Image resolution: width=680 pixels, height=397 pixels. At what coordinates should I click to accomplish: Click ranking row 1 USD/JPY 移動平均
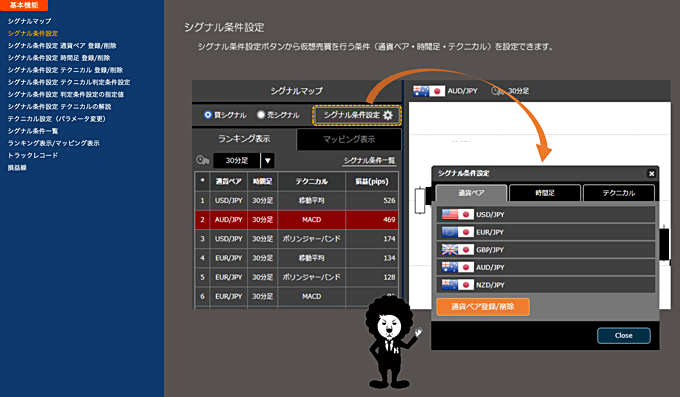click(297, 200)
